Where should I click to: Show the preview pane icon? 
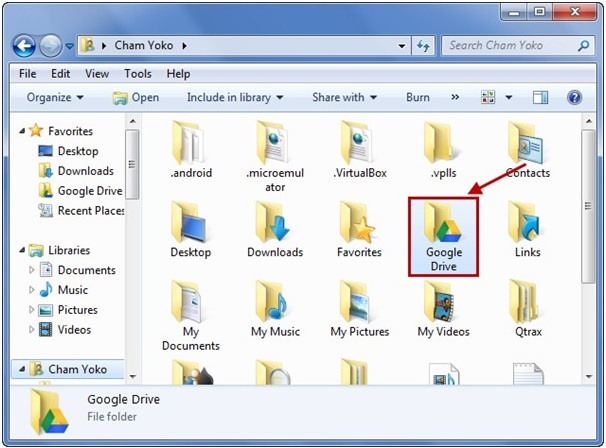540,97
